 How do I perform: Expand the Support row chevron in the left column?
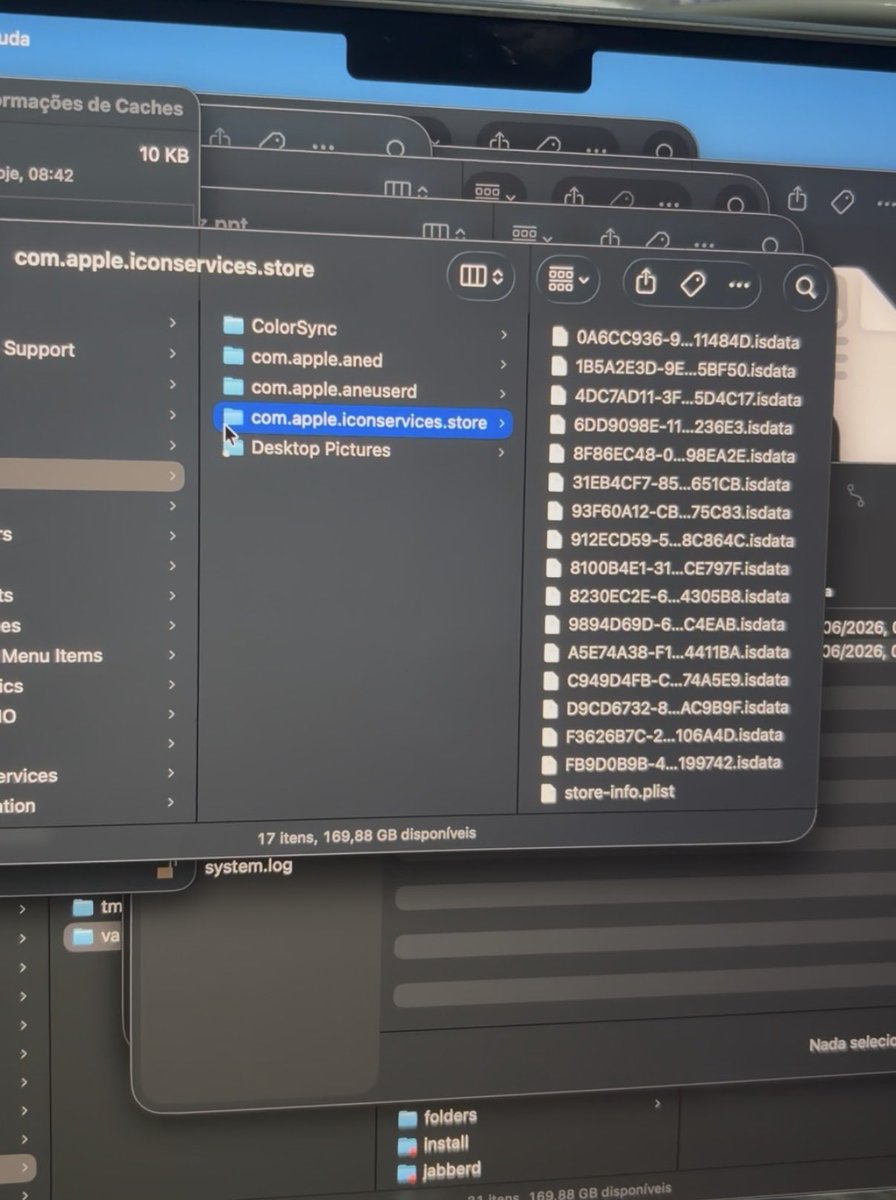click(x=173, y=353)
